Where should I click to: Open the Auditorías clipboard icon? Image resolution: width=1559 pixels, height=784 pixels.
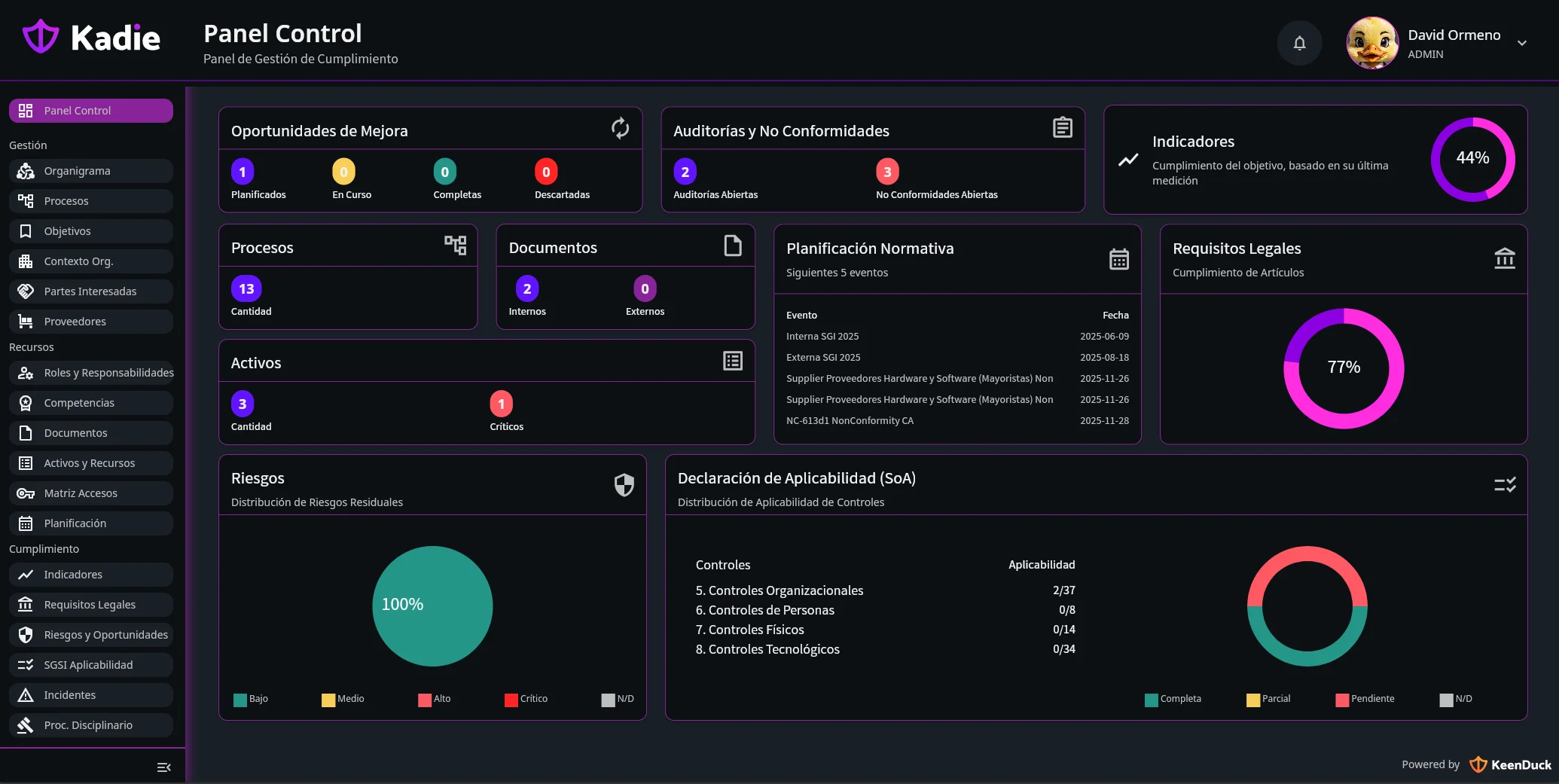(x=1062, y=127)
